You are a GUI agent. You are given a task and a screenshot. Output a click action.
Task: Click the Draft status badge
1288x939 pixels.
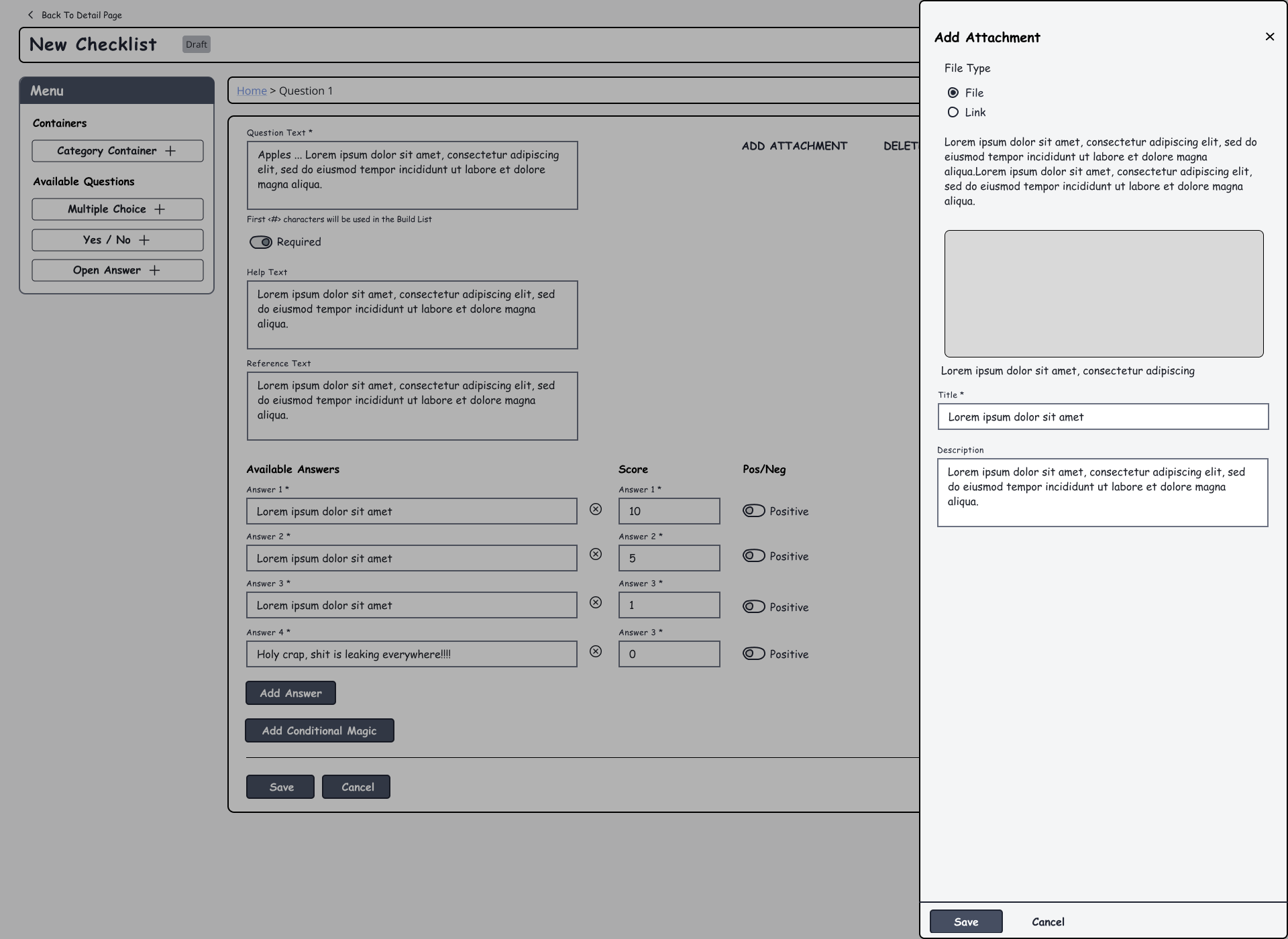pos(197,44)
